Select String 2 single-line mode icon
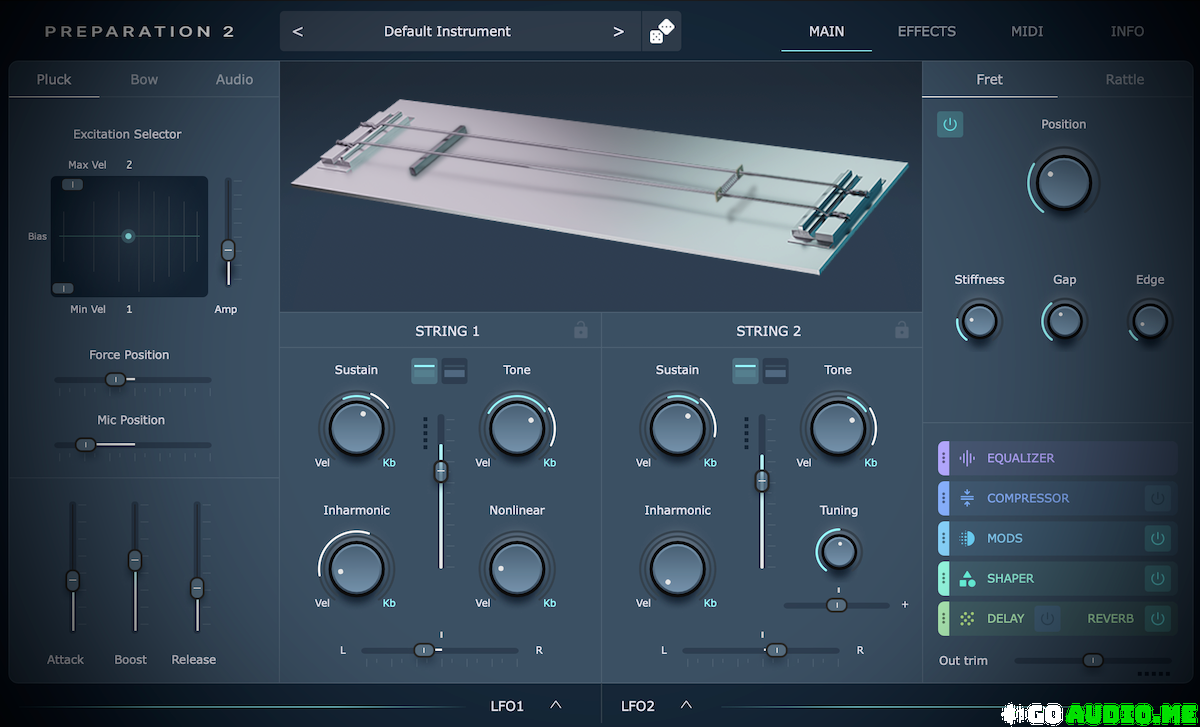The image size is (1200, 727). 746,370
